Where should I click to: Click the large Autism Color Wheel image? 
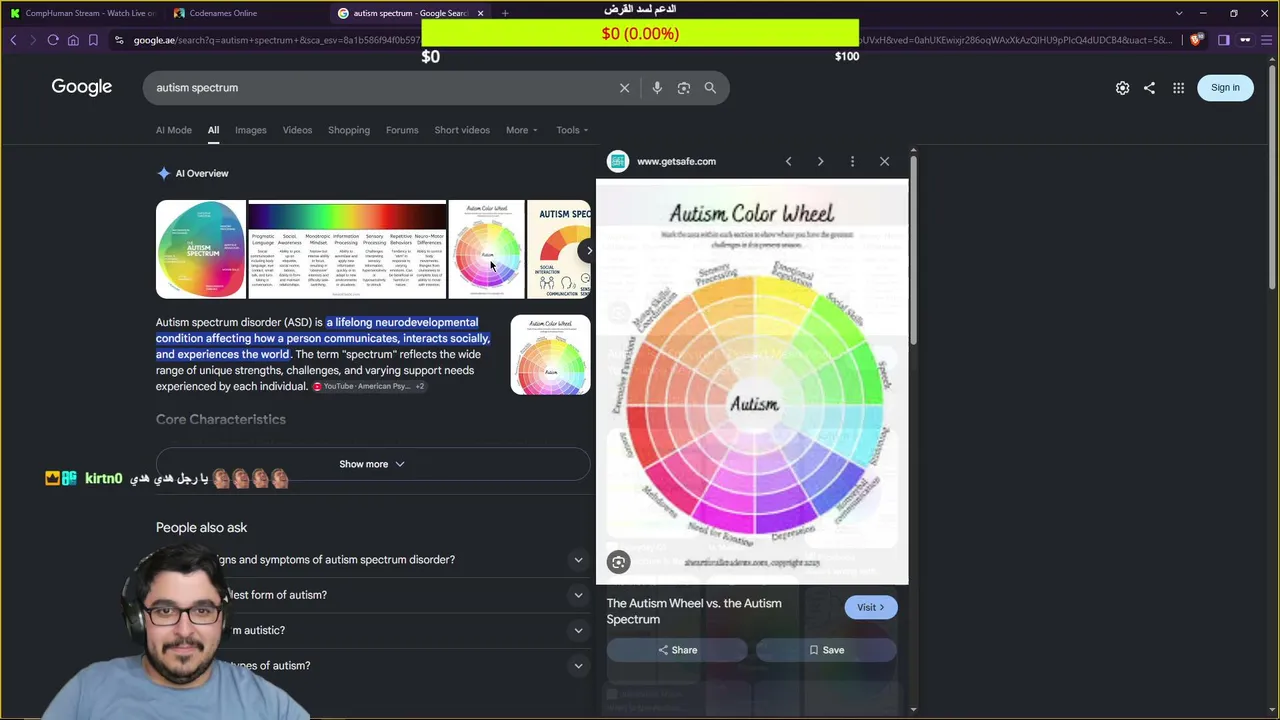[x=752, y=381]
